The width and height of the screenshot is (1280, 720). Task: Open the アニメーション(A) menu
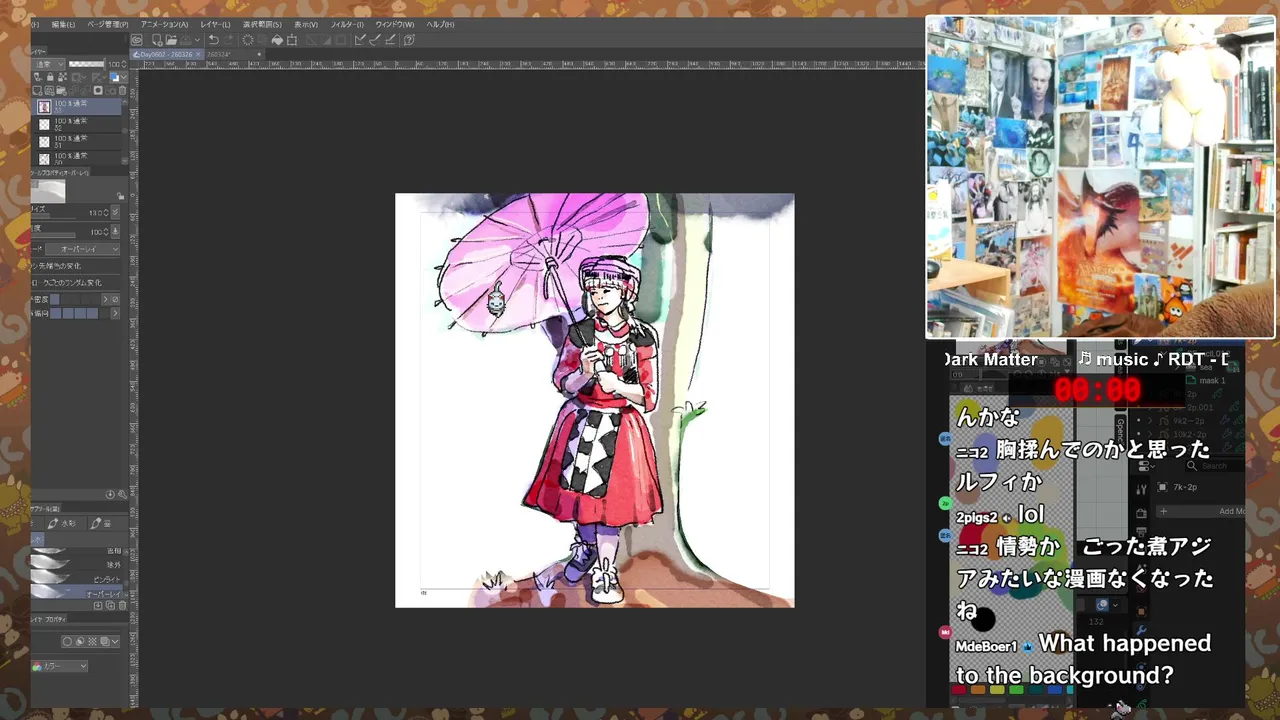(x=164, y=24)
